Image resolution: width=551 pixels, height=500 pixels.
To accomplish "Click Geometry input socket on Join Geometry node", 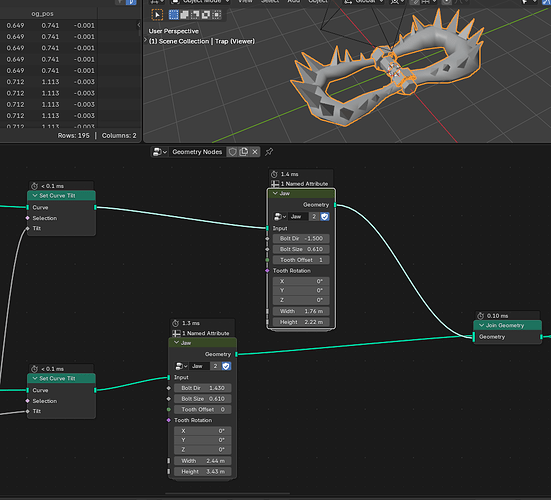I will [x=474, y=337].
